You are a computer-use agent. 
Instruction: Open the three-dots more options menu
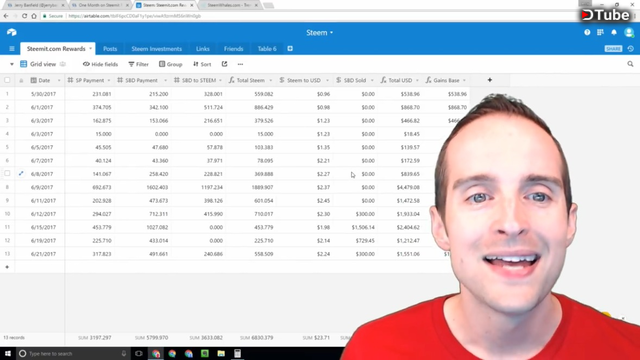240,64
